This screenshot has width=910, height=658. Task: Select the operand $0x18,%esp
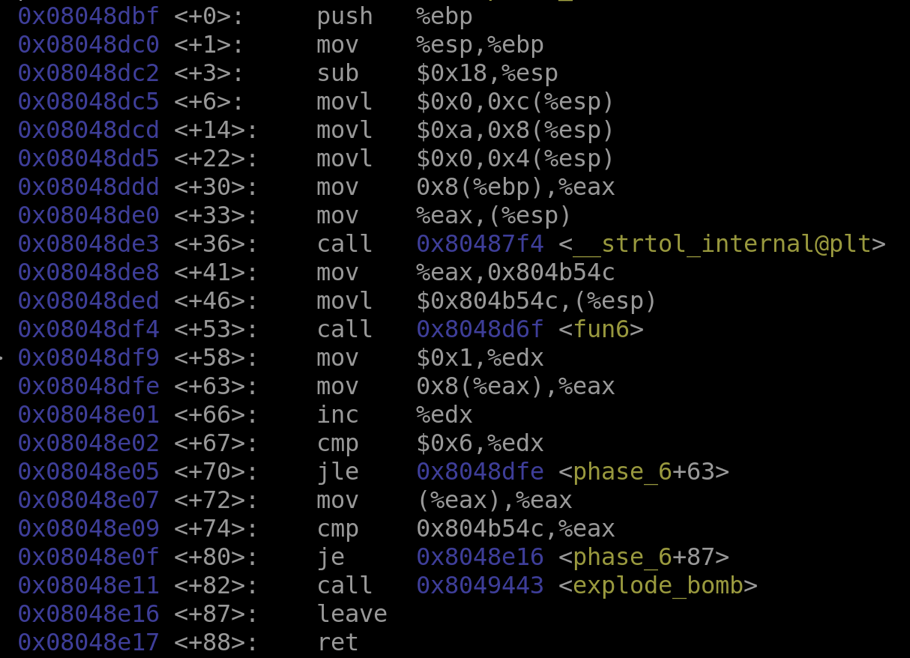[487, 74]
